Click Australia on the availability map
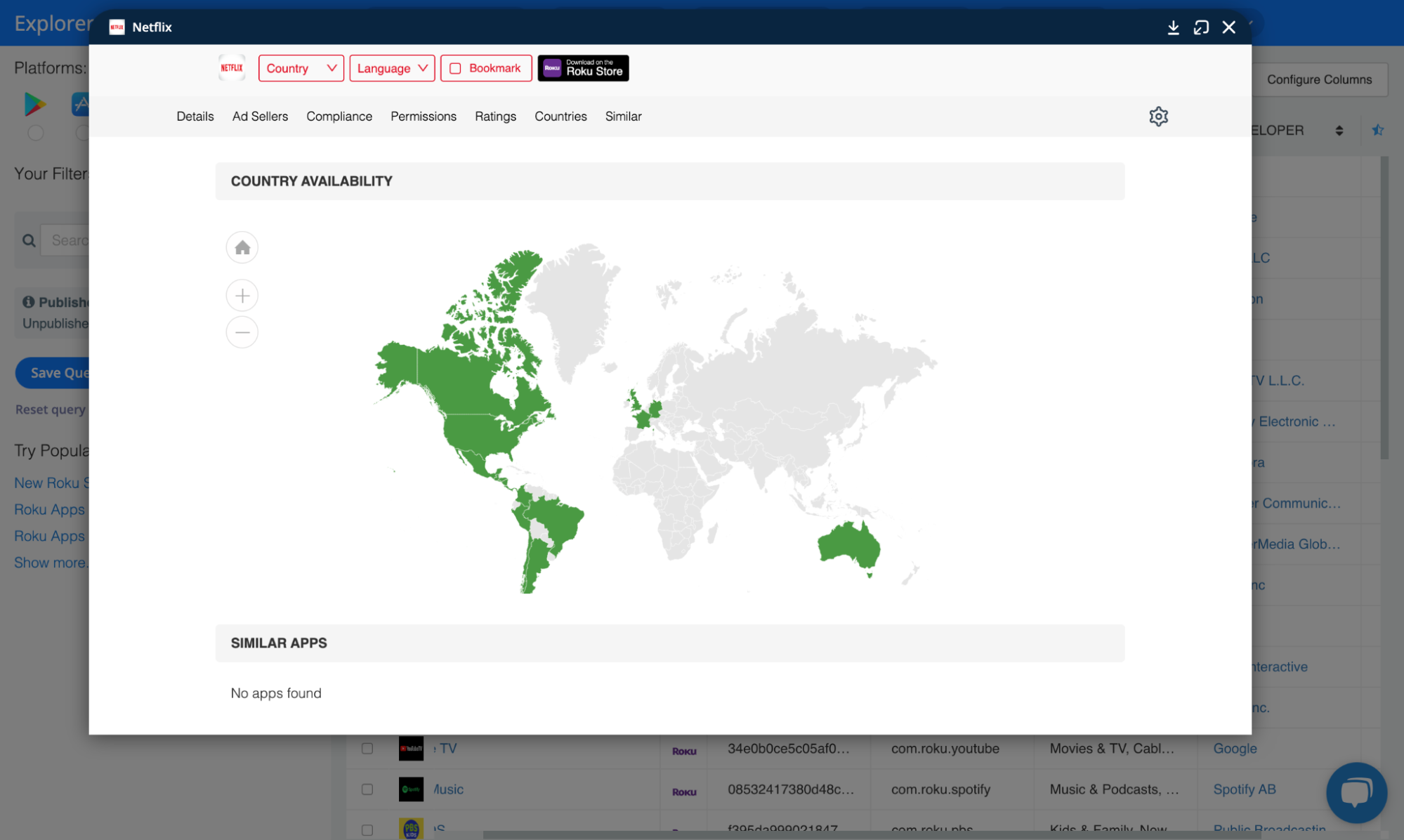Image resolution: width=1404 pixels, height=840 pixels. coord(848,544)
